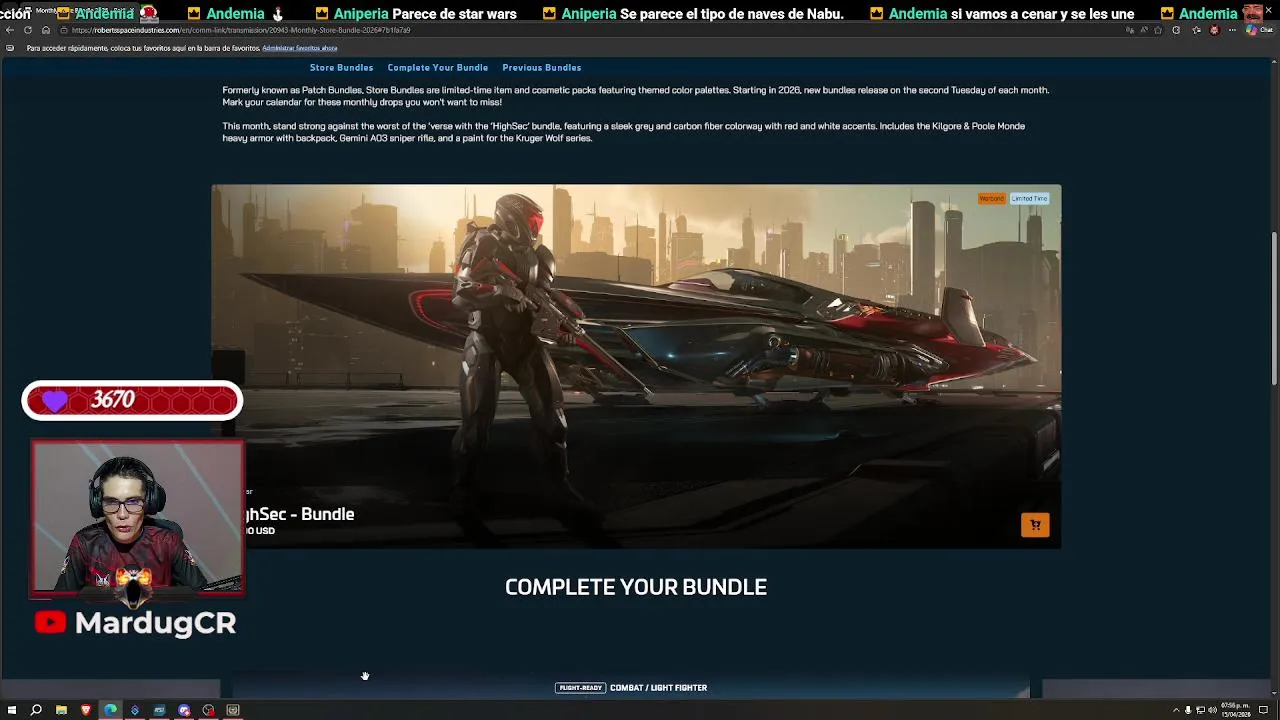Click the Limited Time badge
Screen dimensions: 1280x720
pos(1029,198)
